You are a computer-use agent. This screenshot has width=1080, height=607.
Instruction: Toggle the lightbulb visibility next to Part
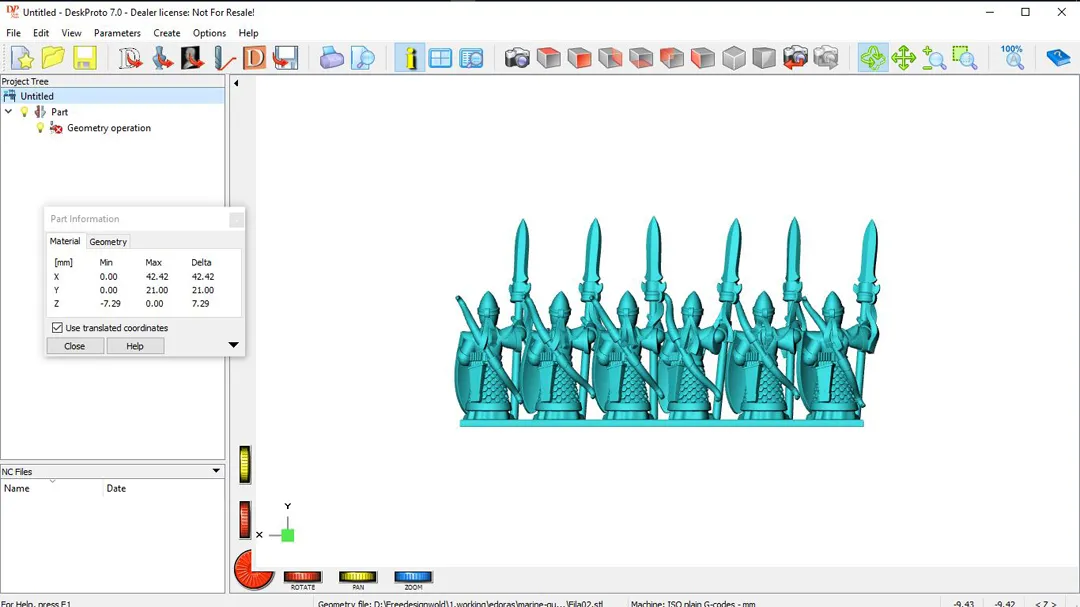25,112
